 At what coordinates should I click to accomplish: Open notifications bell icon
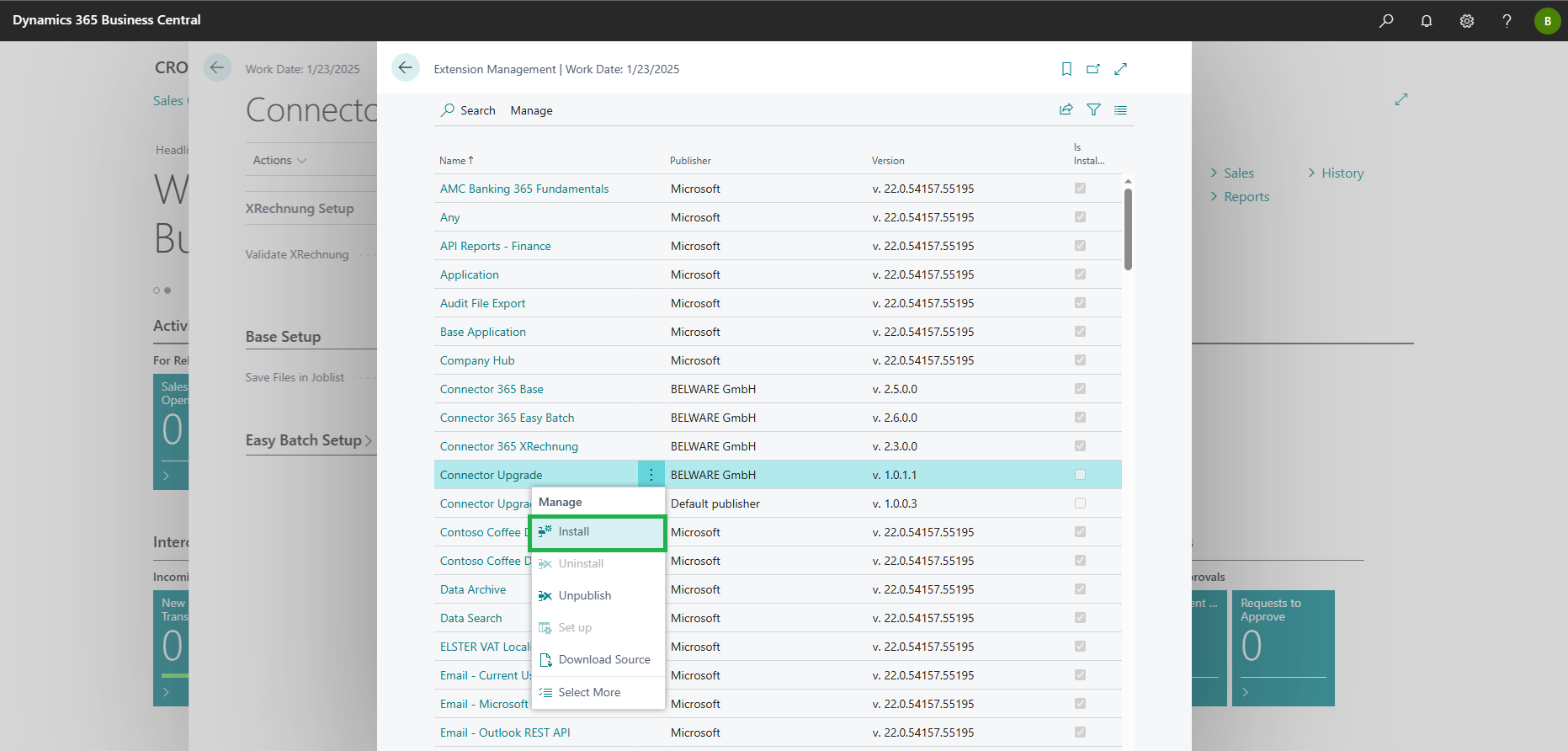pos(1427,21)
